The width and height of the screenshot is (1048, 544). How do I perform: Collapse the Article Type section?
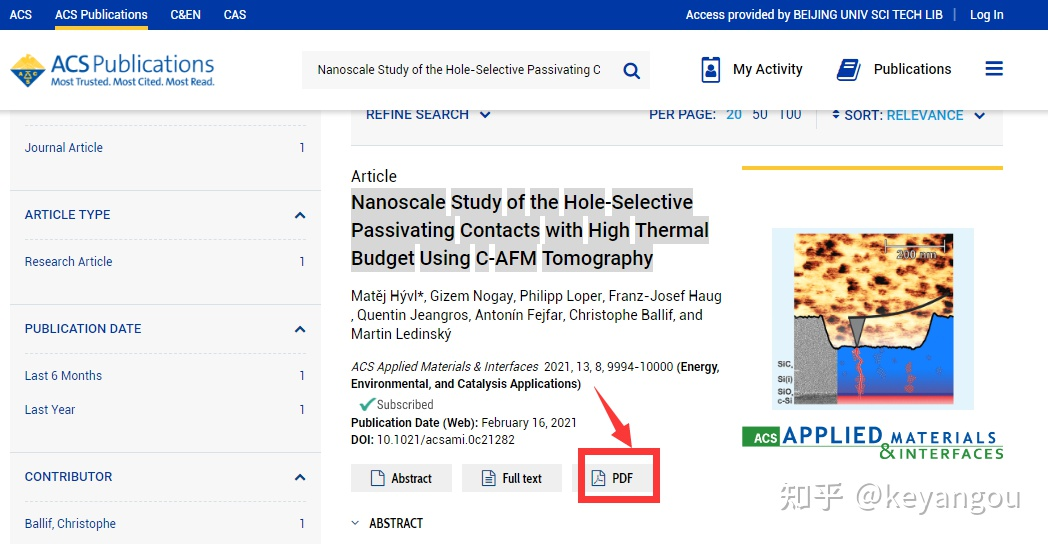coord(299,215)
